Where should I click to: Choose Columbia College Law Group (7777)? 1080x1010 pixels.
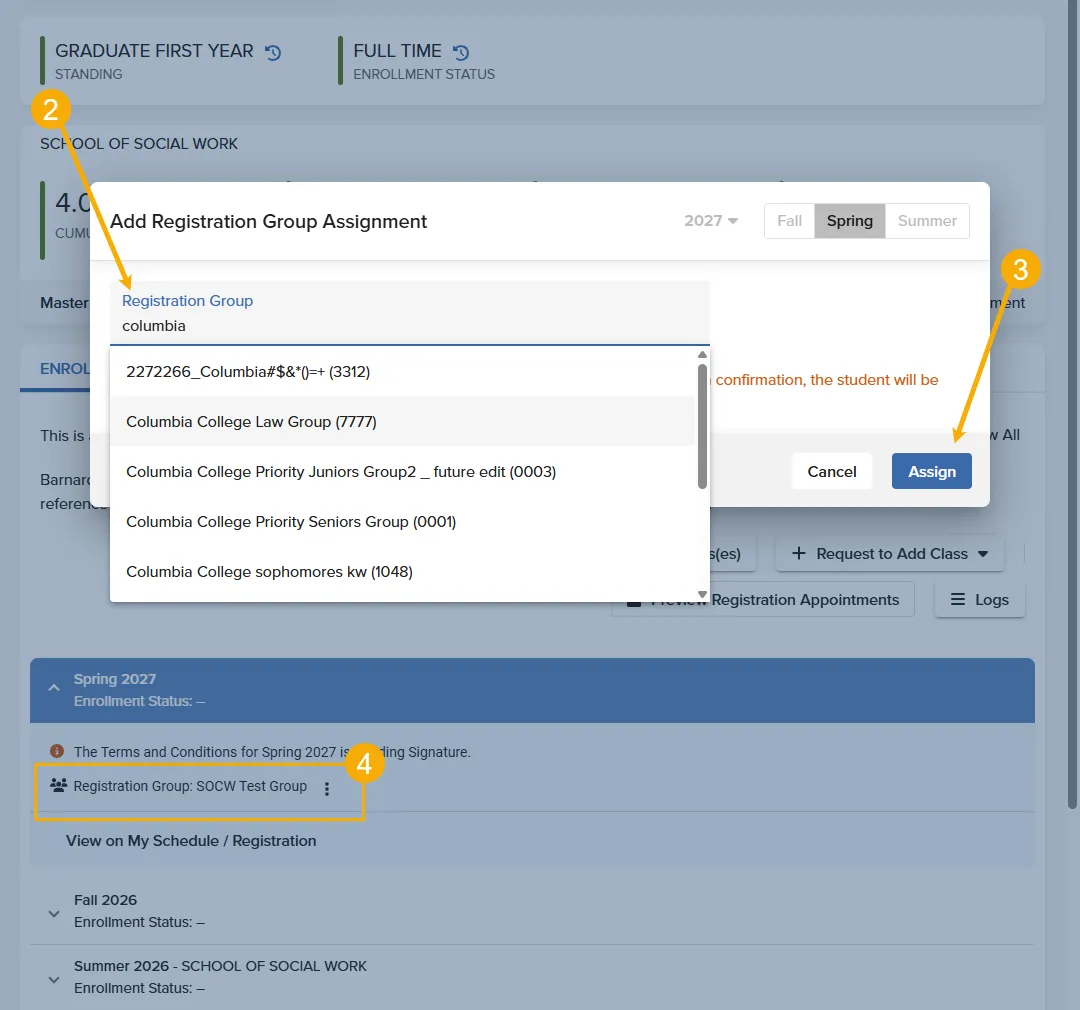tap(402, 421)
